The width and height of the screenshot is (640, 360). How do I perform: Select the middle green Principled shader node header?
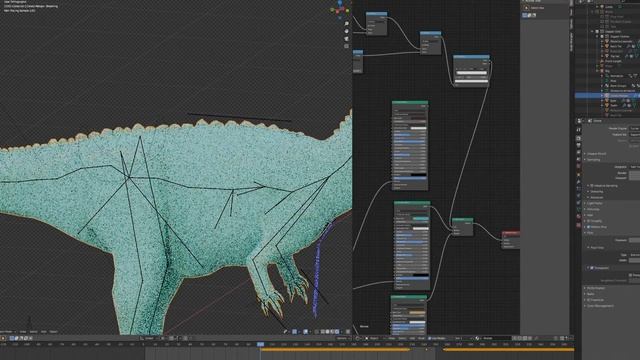click(412, 203)
